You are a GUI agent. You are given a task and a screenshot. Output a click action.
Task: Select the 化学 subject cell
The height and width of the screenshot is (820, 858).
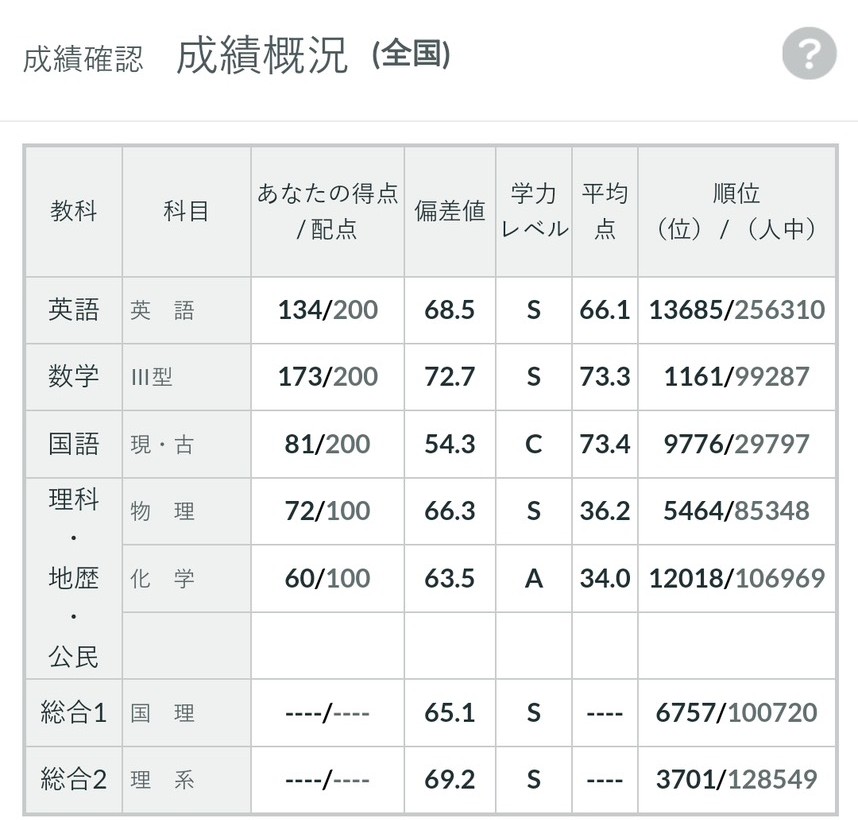[x=163, y=579]
